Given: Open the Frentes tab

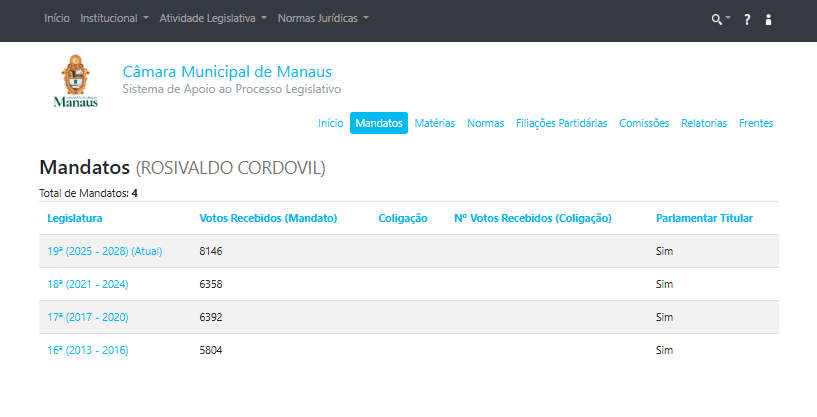Looking at the screenshot, I should [x=756, y=123].
